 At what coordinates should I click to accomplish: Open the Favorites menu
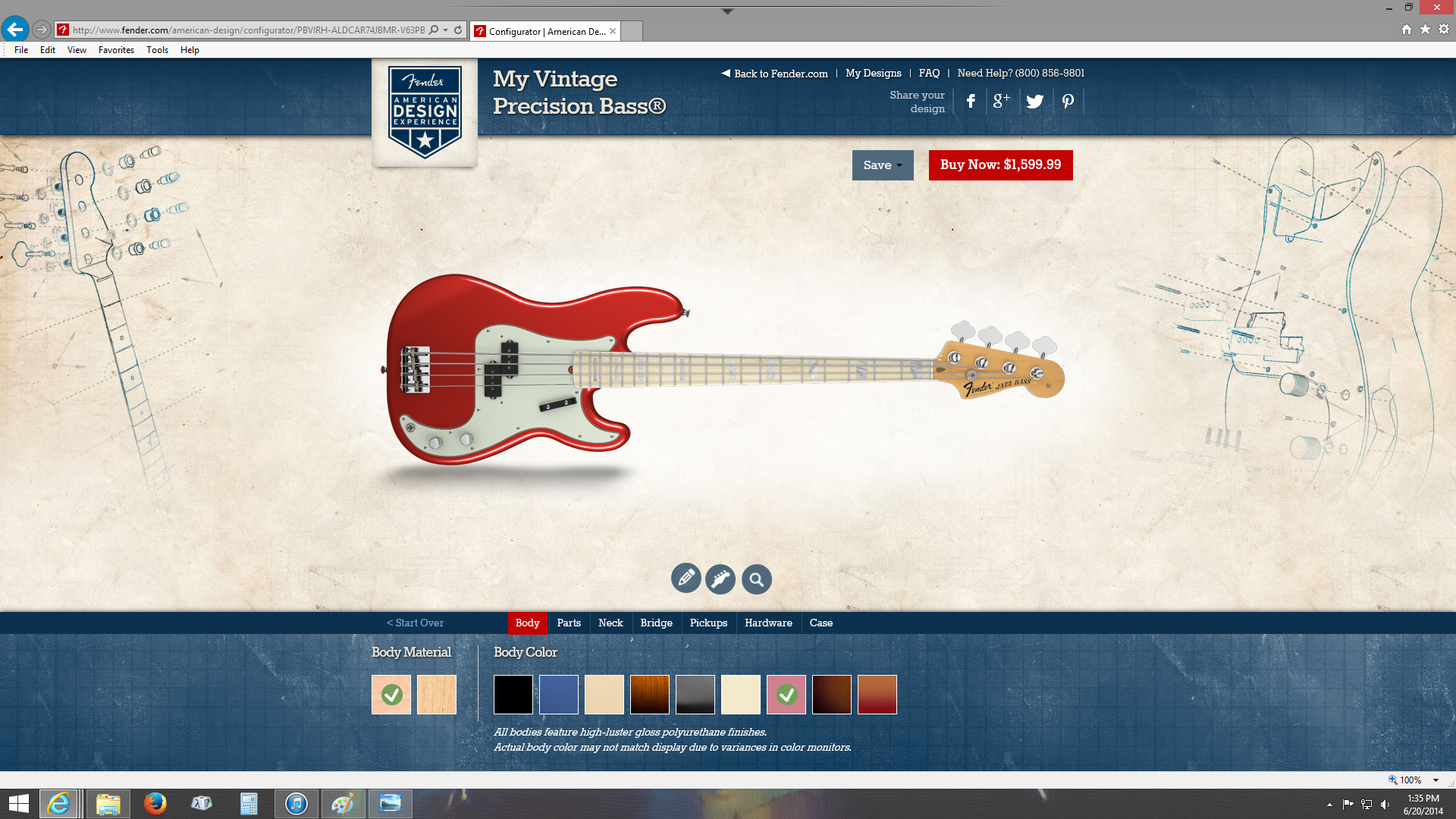[x=116, y=50]
